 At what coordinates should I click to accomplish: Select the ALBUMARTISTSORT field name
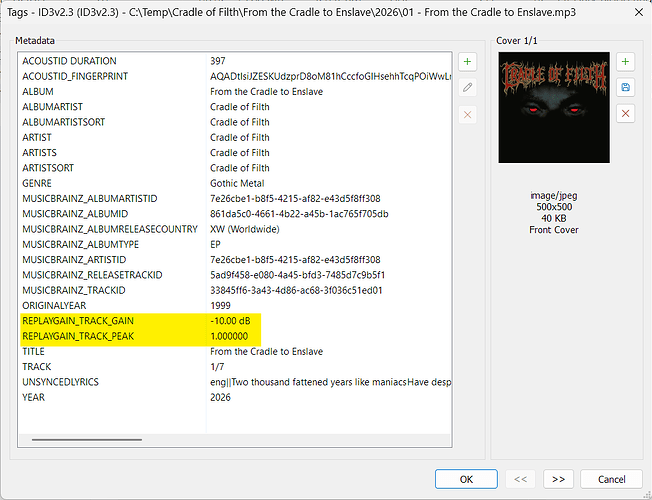pyautogui.click(x=64, y=122)
